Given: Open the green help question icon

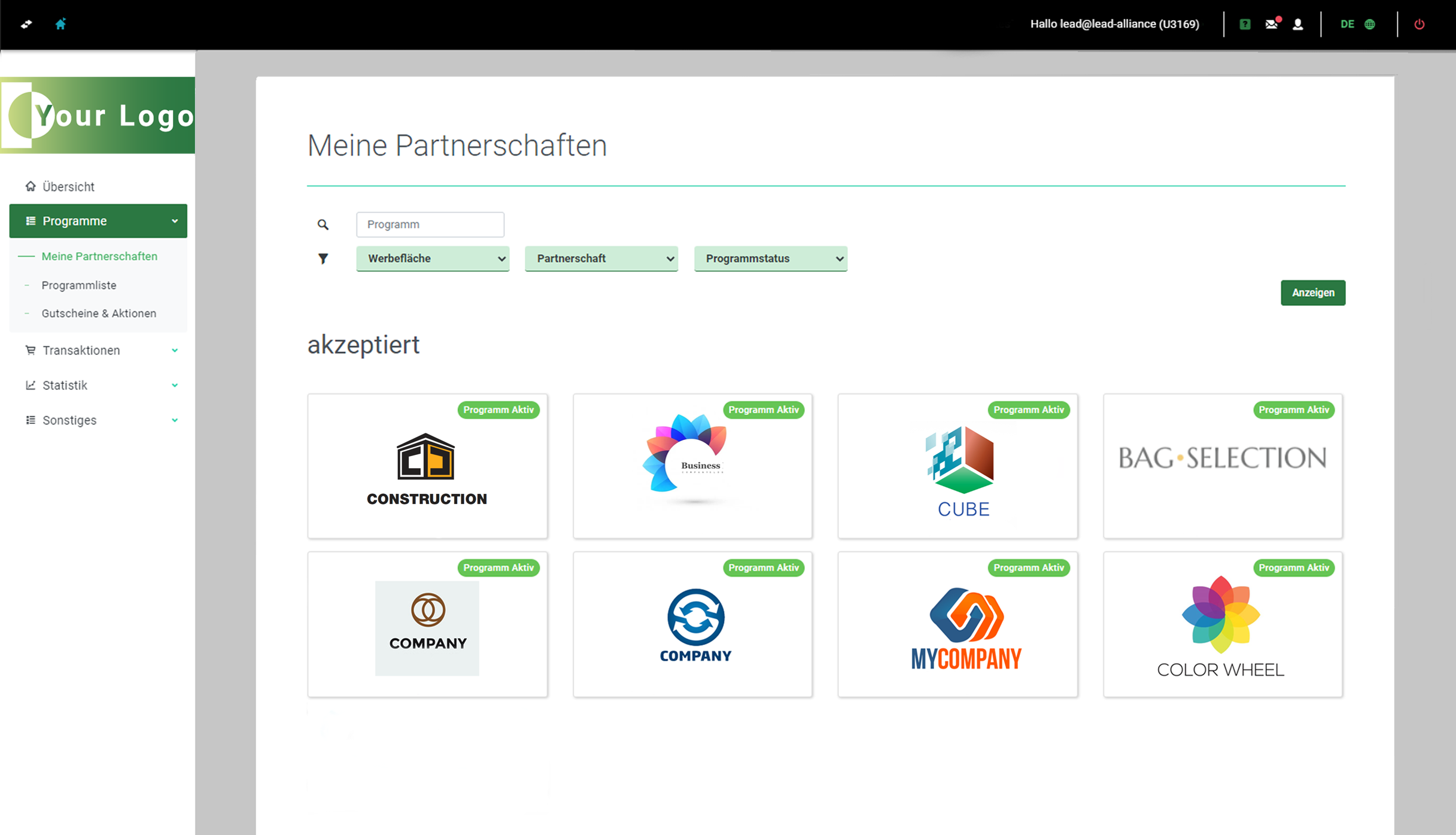Looking at the screenshot, I should 1245,24.
